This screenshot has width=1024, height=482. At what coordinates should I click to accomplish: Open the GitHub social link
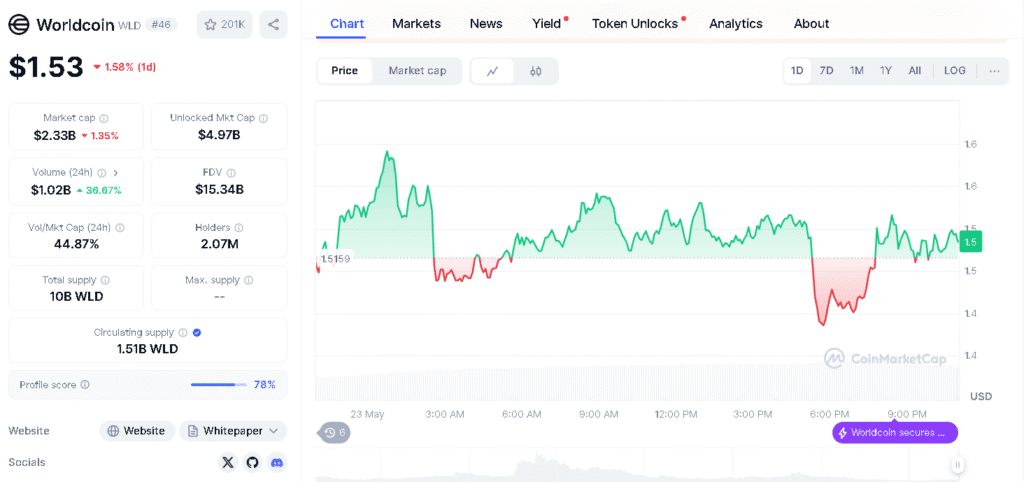pos(253,462)
